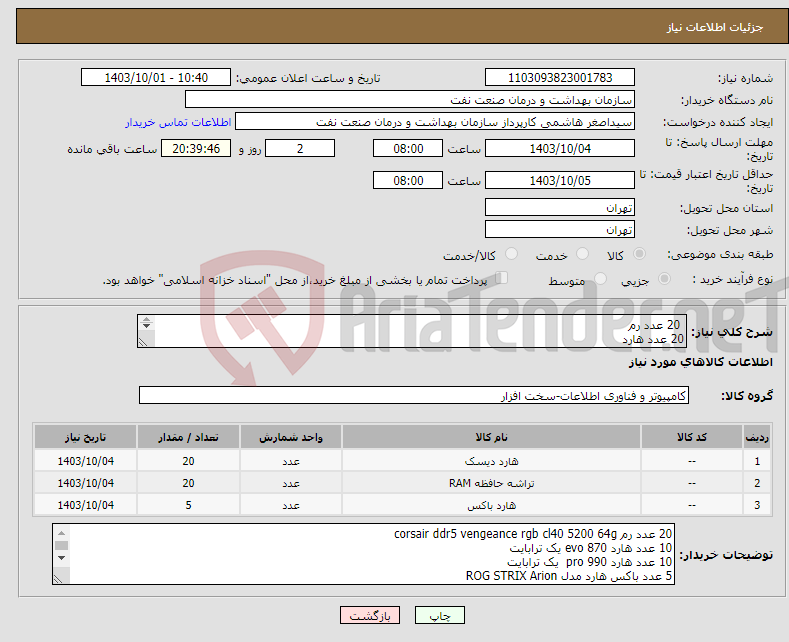This screenshot has width=789, height=642.
Task: Click the کد کالا column header
Action: click(x=692, y=437)
